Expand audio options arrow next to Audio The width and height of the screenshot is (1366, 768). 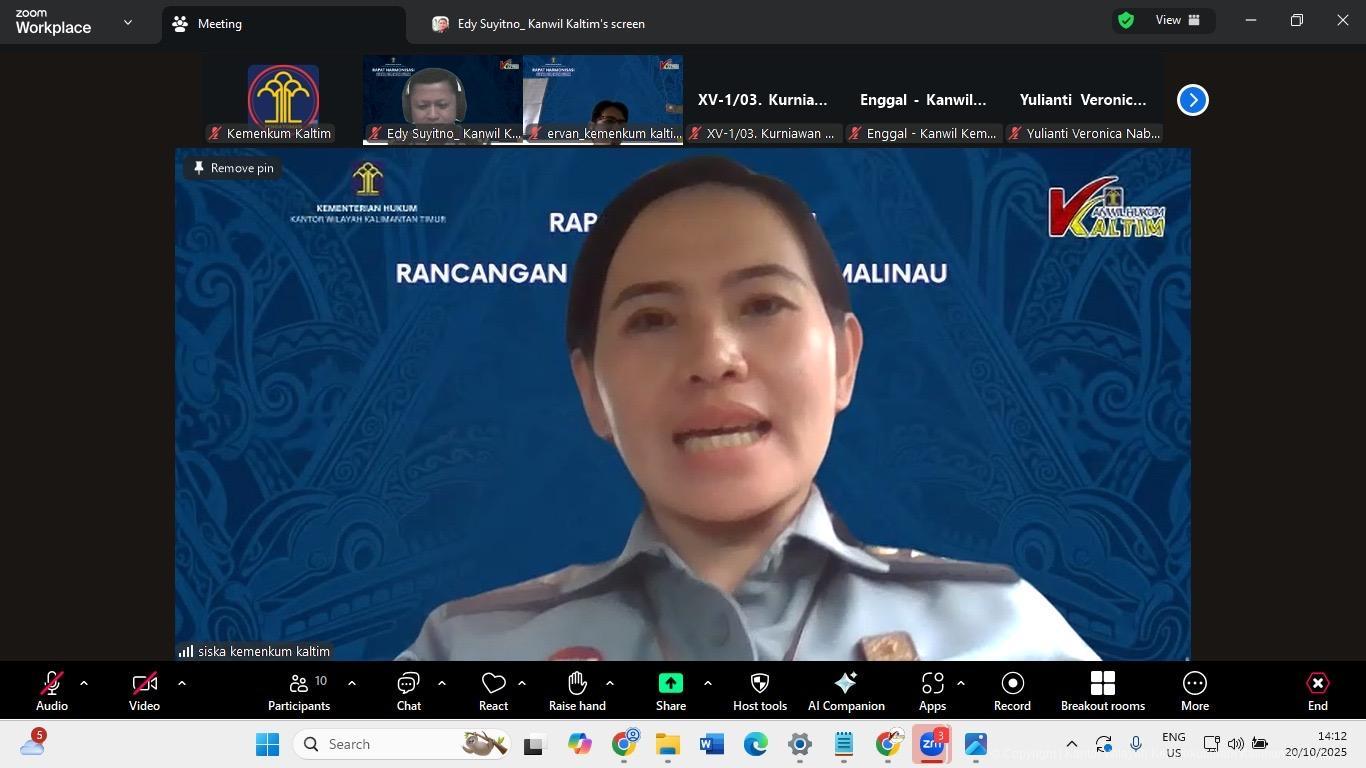click(x=84, y=683)
